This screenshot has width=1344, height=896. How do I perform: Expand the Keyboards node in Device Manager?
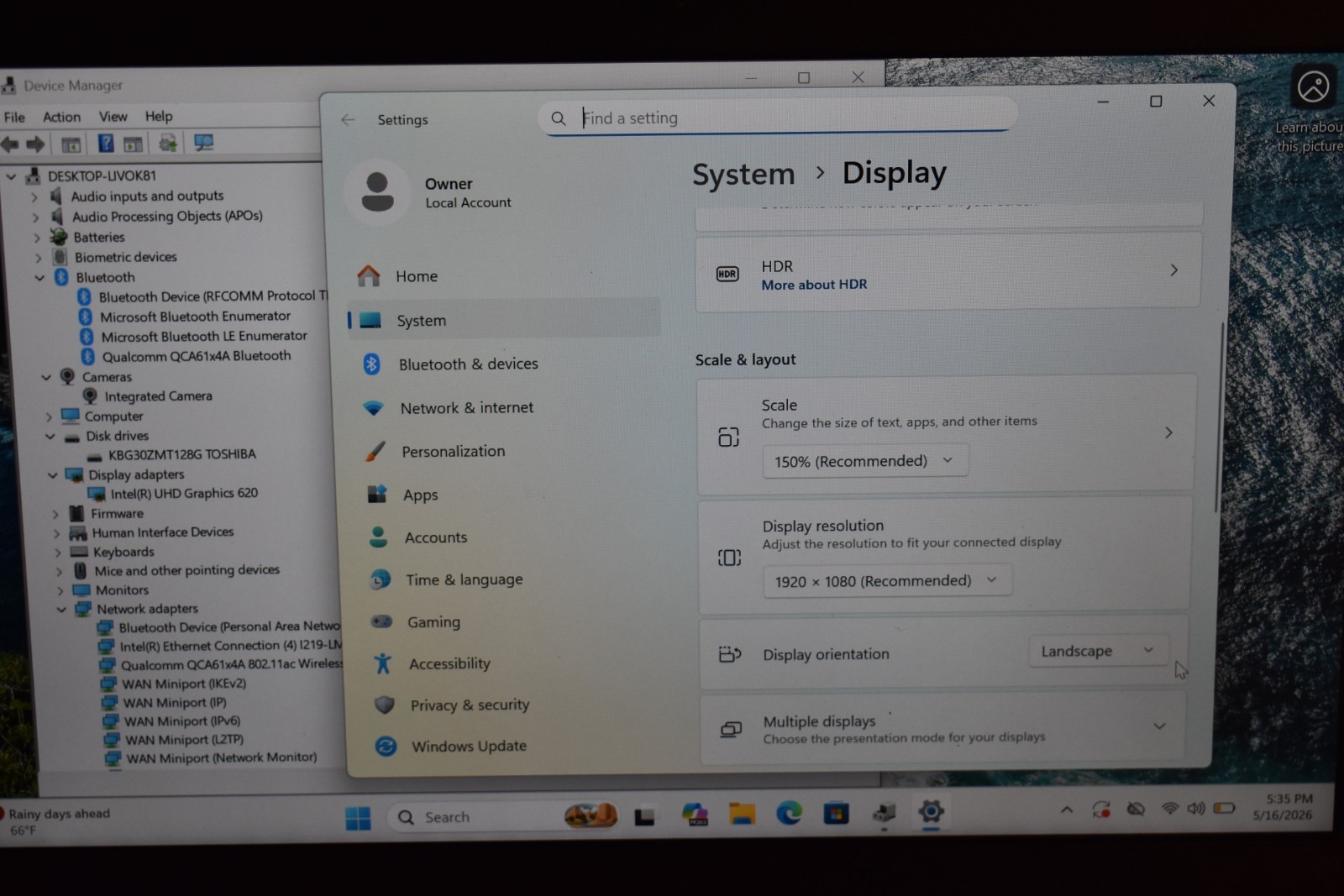(58, 553)
